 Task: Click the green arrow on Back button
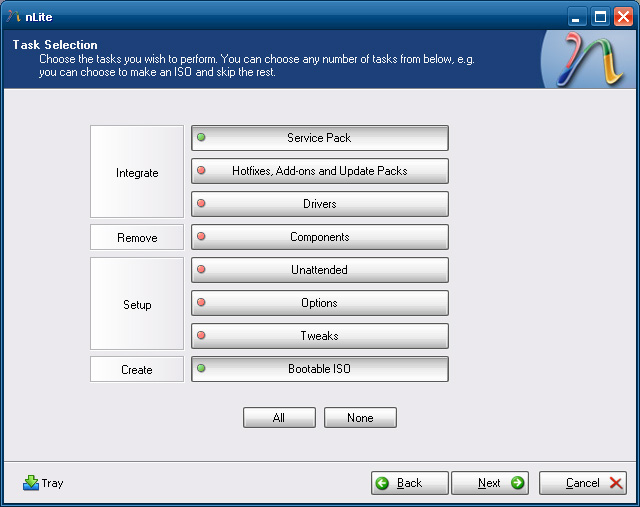[382, 483]
